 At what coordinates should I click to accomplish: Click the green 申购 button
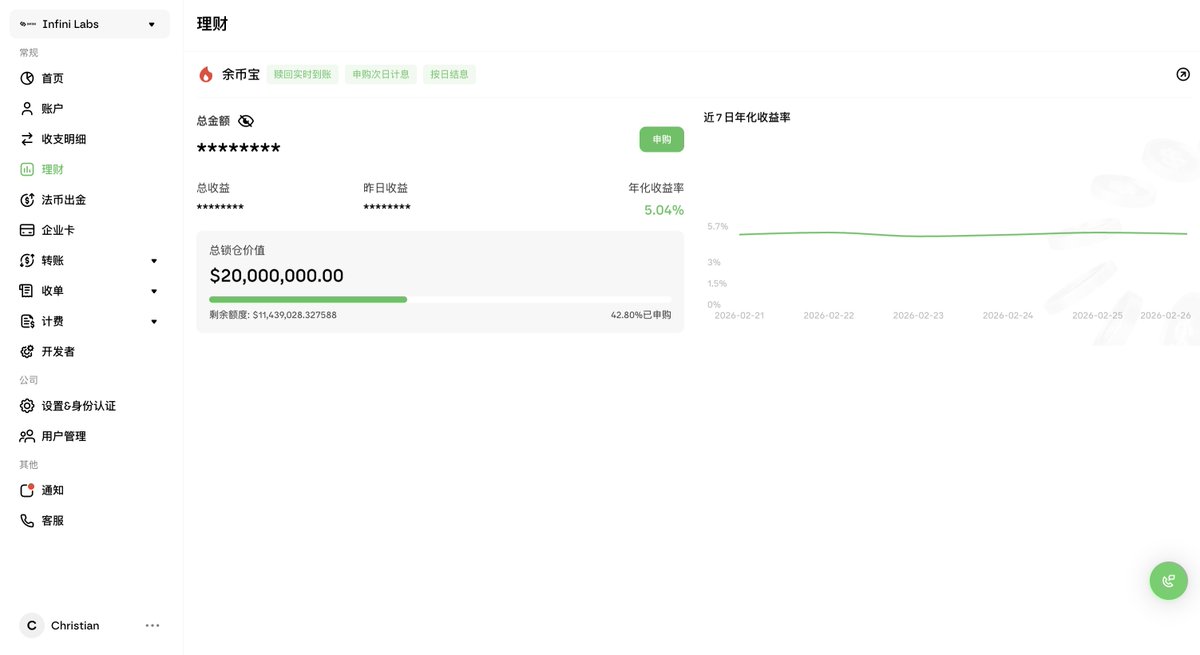[662, 139]
